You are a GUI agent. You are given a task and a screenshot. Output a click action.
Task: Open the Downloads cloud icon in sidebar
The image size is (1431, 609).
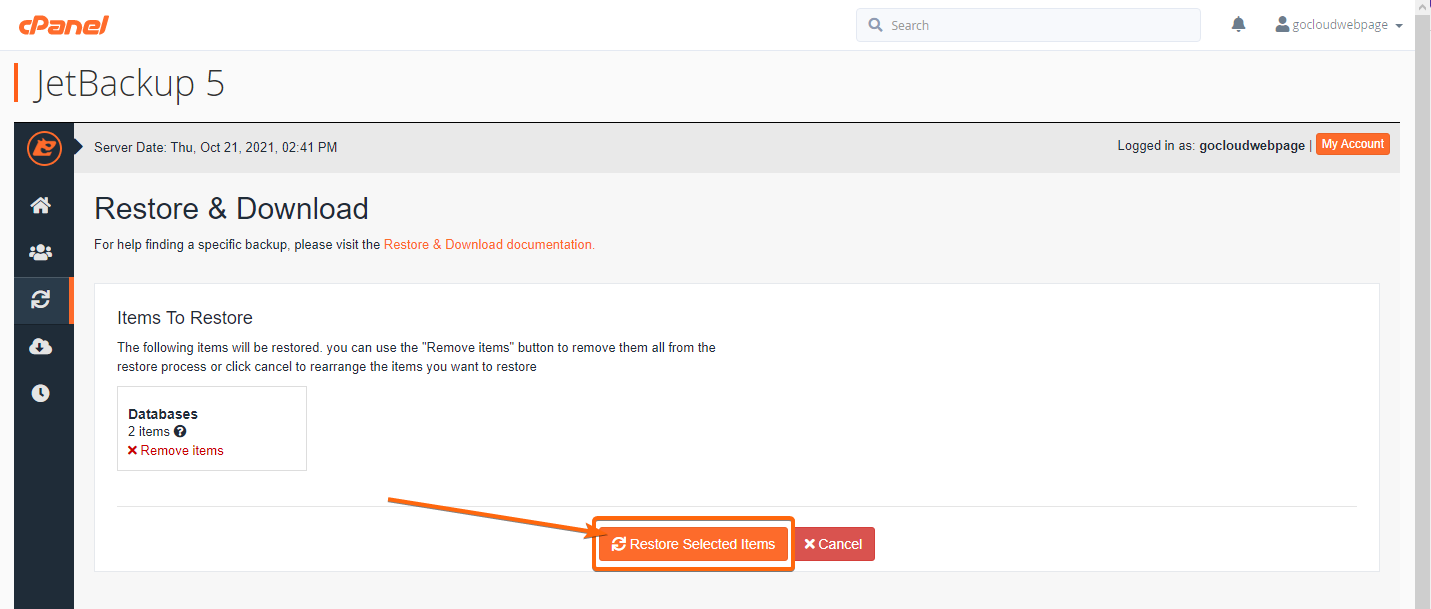pyautogui.click(x=41, y=347)
